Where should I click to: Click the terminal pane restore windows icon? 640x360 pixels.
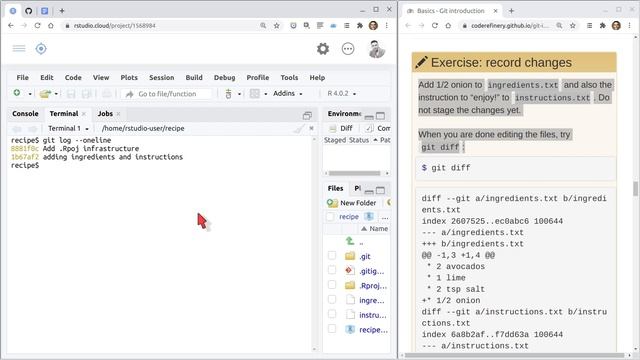tap(307, 116)
